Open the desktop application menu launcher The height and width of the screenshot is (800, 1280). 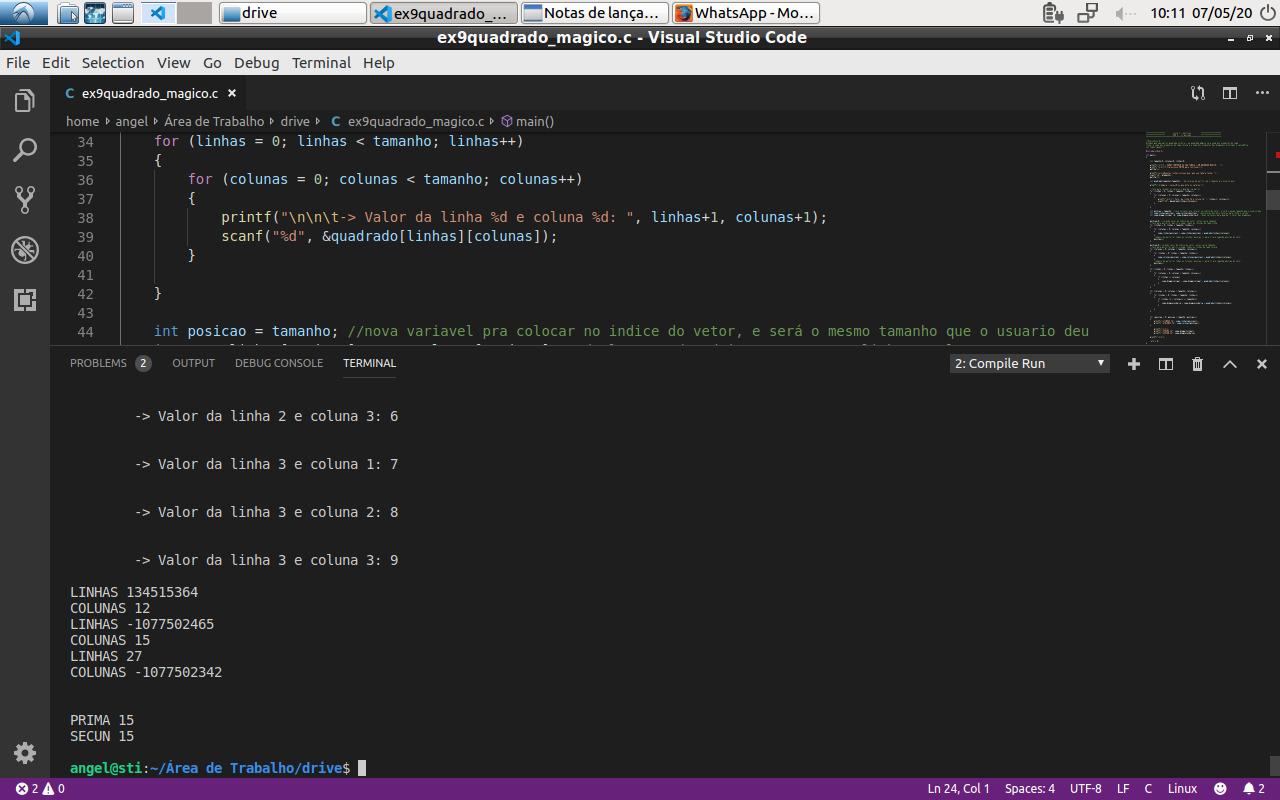(x=23, y=13)
